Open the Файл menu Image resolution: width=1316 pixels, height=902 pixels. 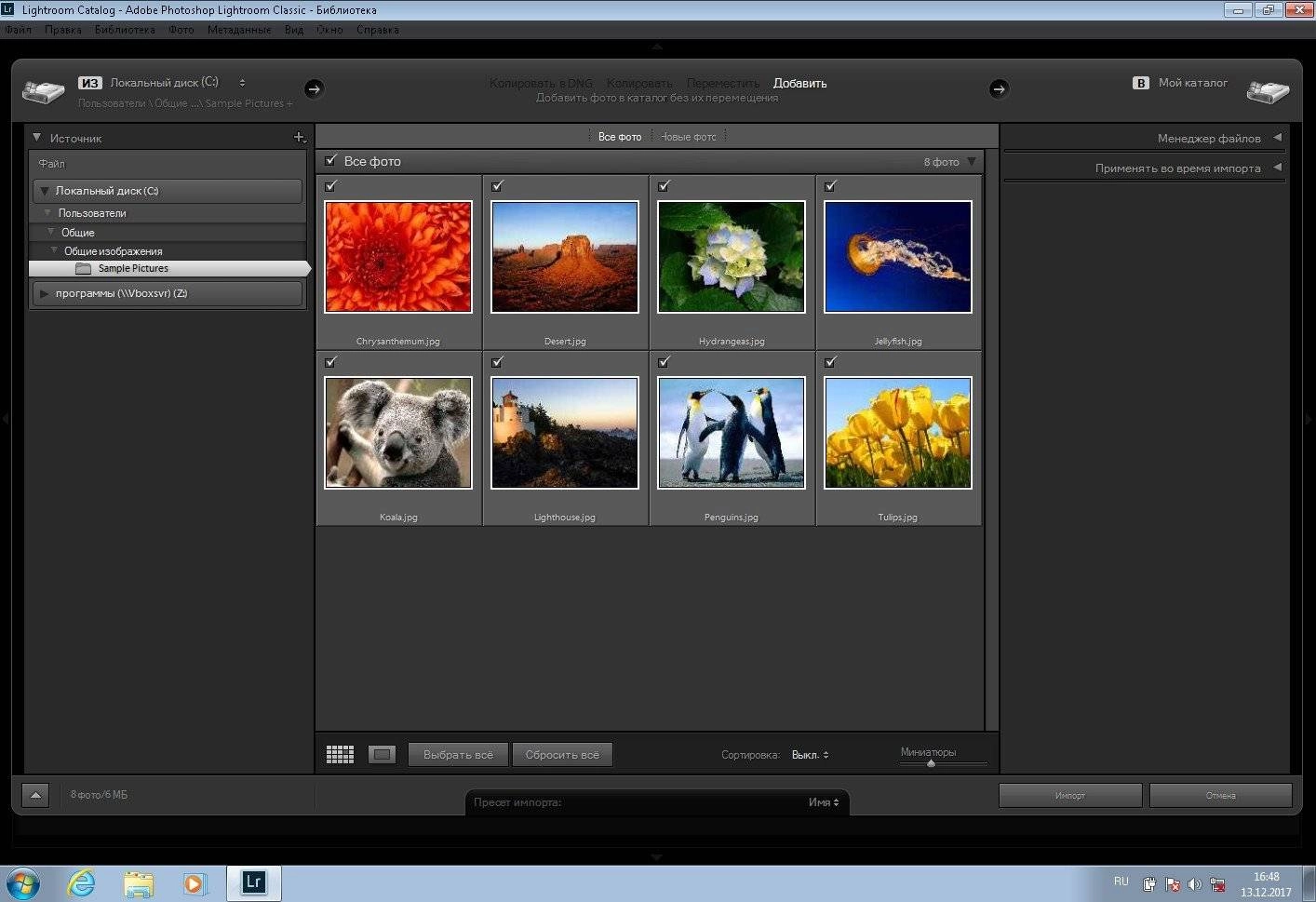pos(18,30)
